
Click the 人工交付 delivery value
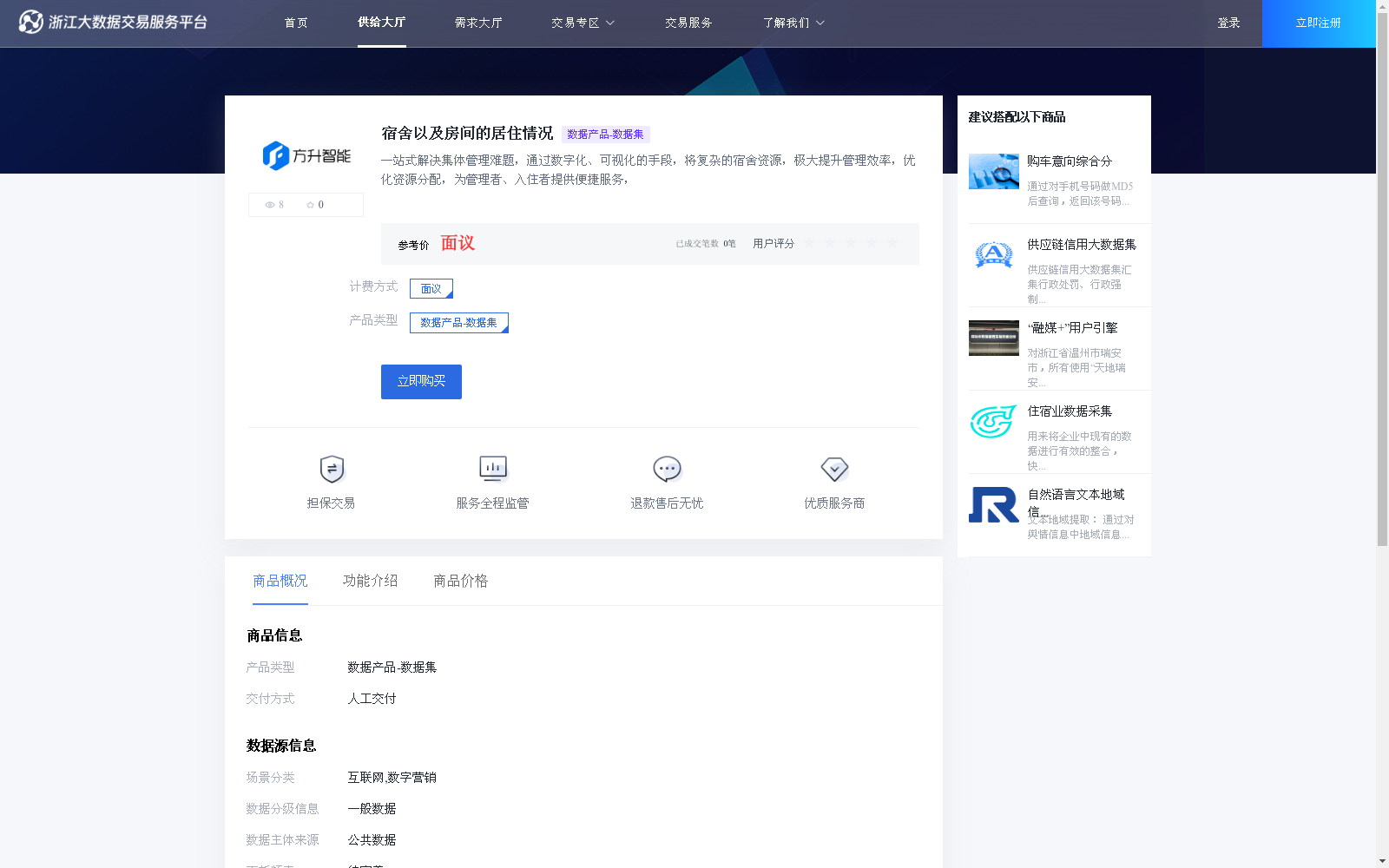tap(372, 699)
